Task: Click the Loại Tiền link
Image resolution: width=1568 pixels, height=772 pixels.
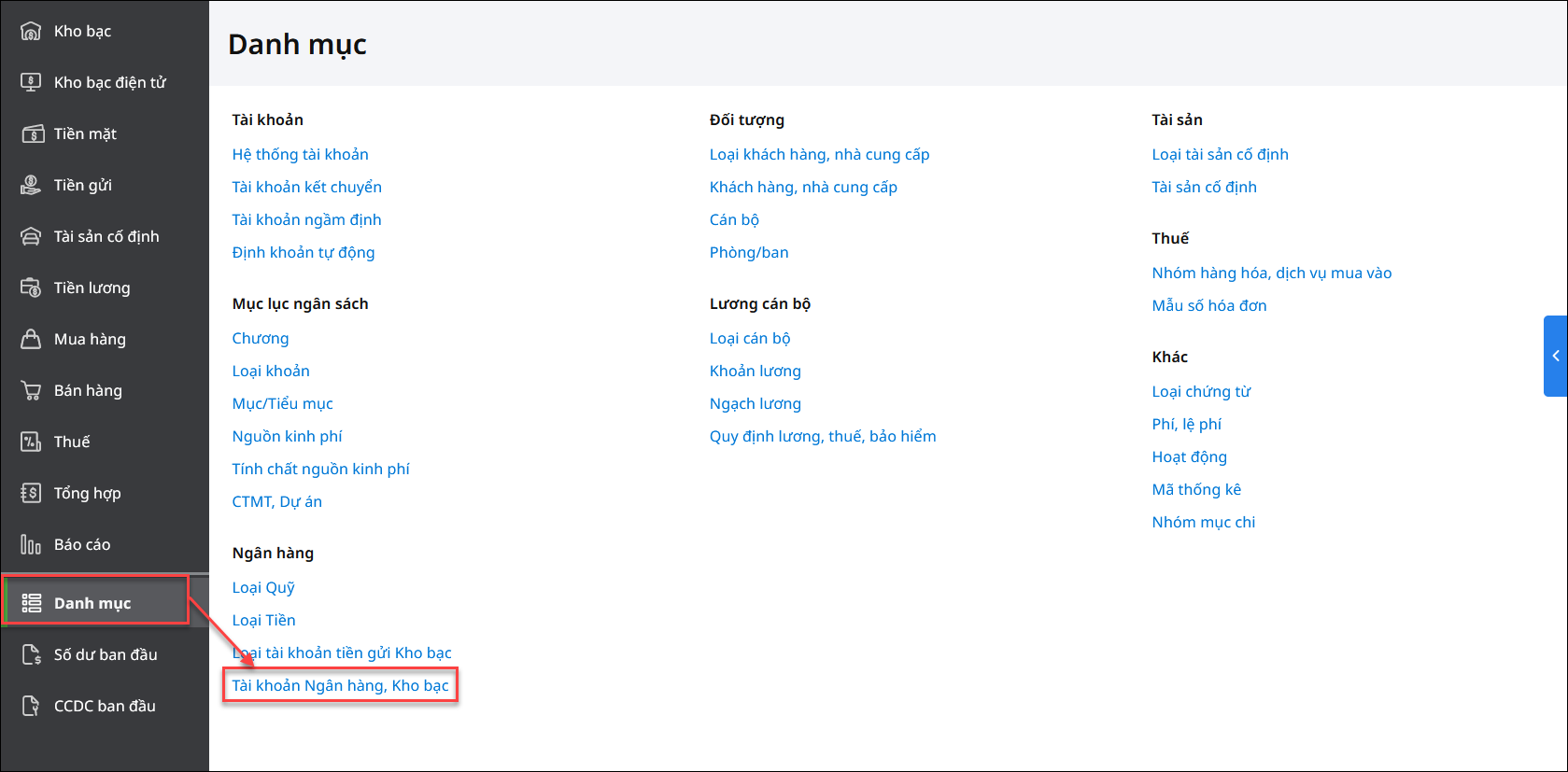Action: [263, 620]
